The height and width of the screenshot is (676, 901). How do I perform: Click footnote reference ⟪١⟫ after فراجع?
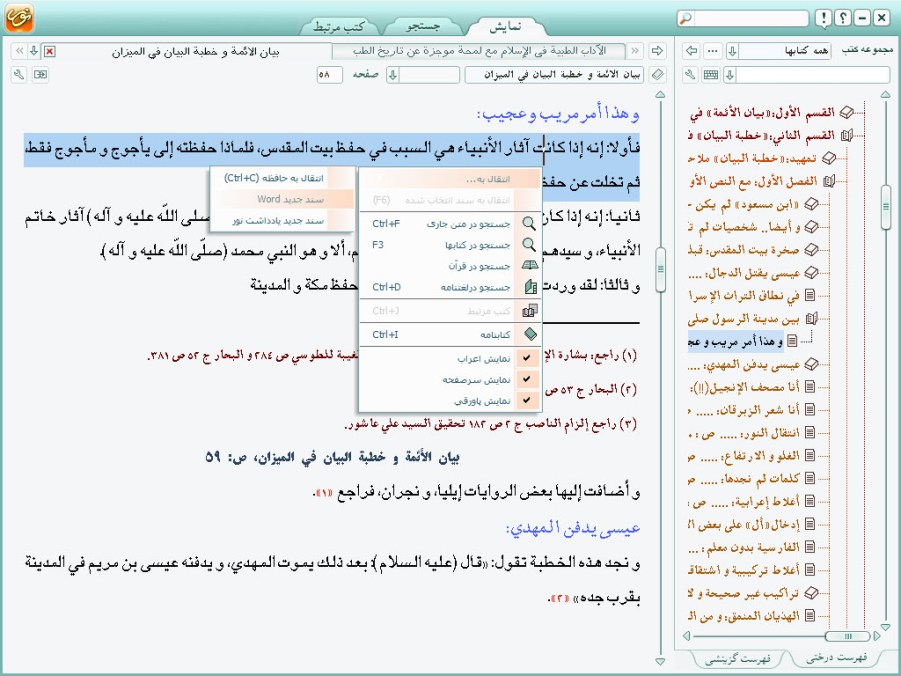(x=325, y=493)
